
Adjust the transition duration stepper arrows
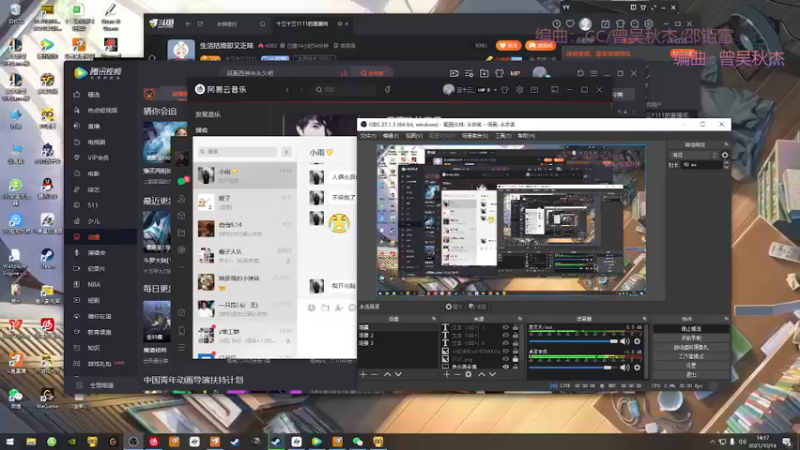726,165
